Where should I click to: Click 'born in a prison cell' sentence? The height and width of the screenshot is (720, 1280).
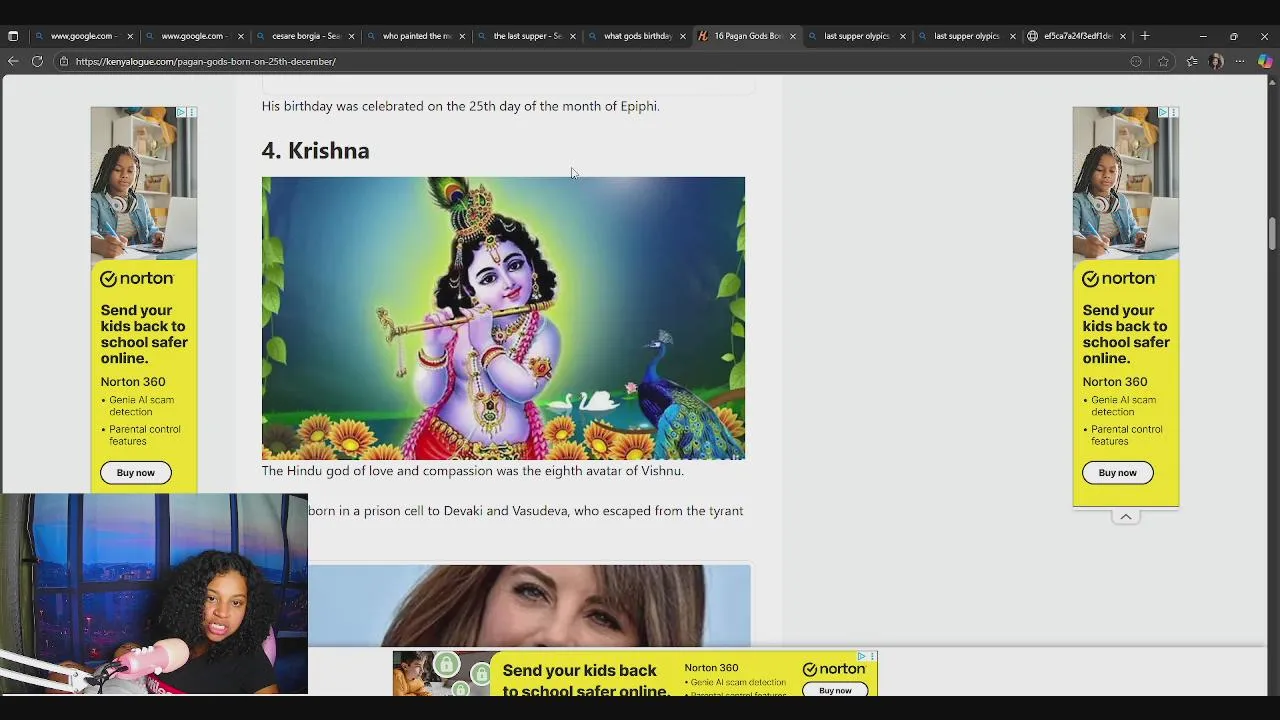(525, 511)
